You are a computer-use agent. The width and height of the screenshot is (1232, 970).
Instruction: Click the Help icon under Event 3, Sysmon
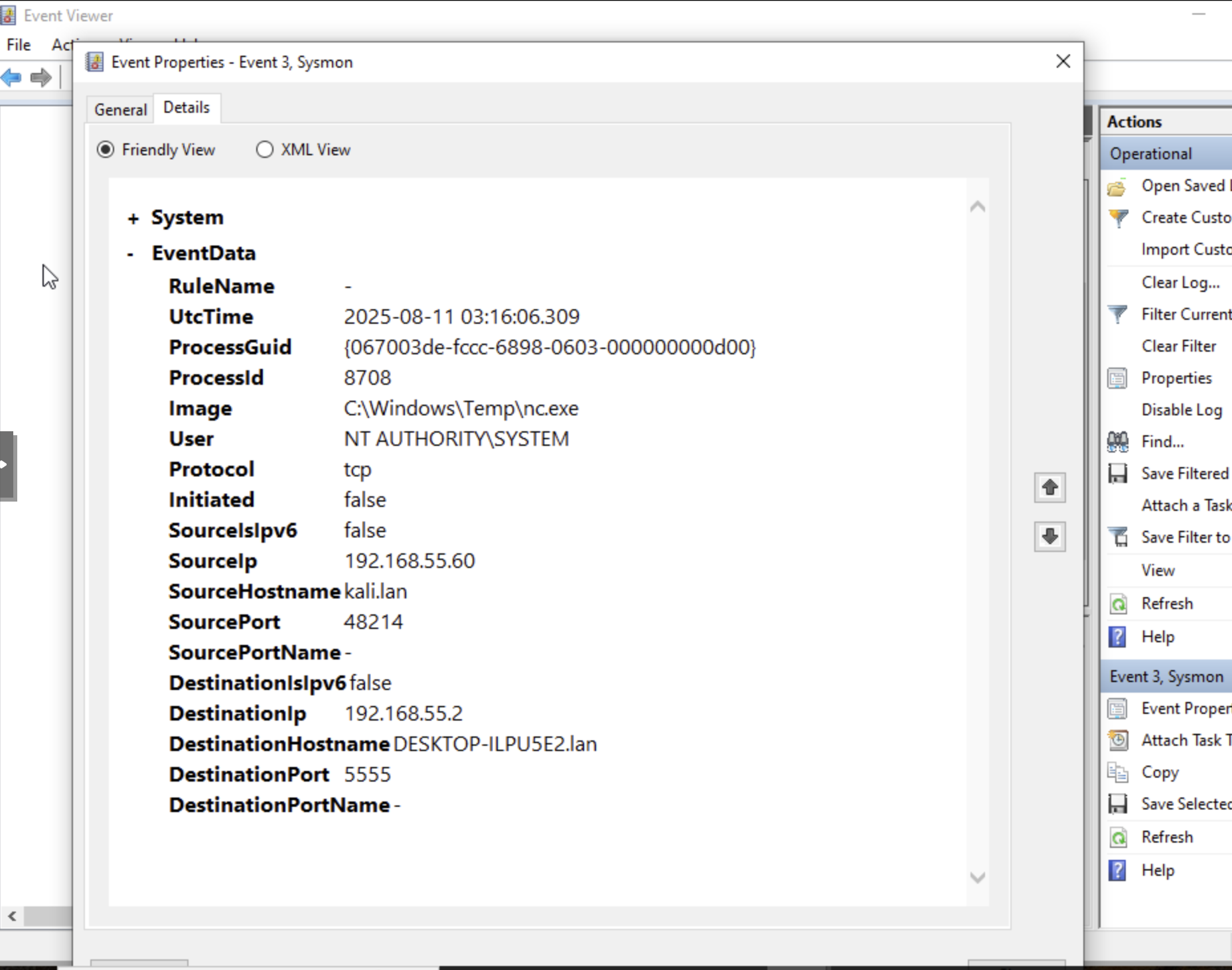[x=1118, y=870]
